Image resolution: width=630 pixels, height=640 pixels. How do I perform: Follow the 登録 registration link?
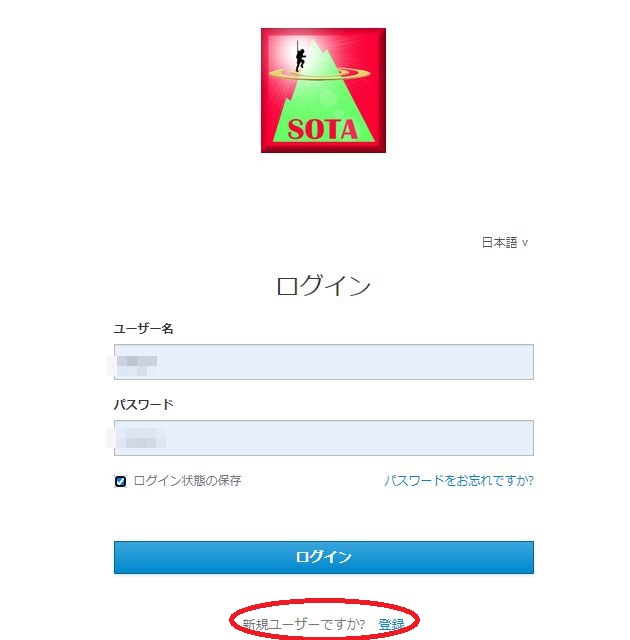(x=391, y=624)
